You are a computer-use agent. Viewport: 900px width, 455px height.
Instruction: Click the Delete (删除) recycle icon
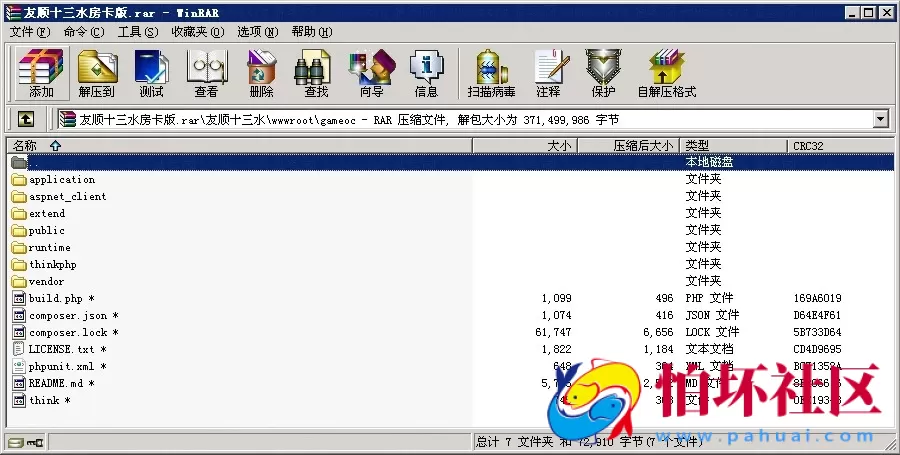tap(262, 73)
